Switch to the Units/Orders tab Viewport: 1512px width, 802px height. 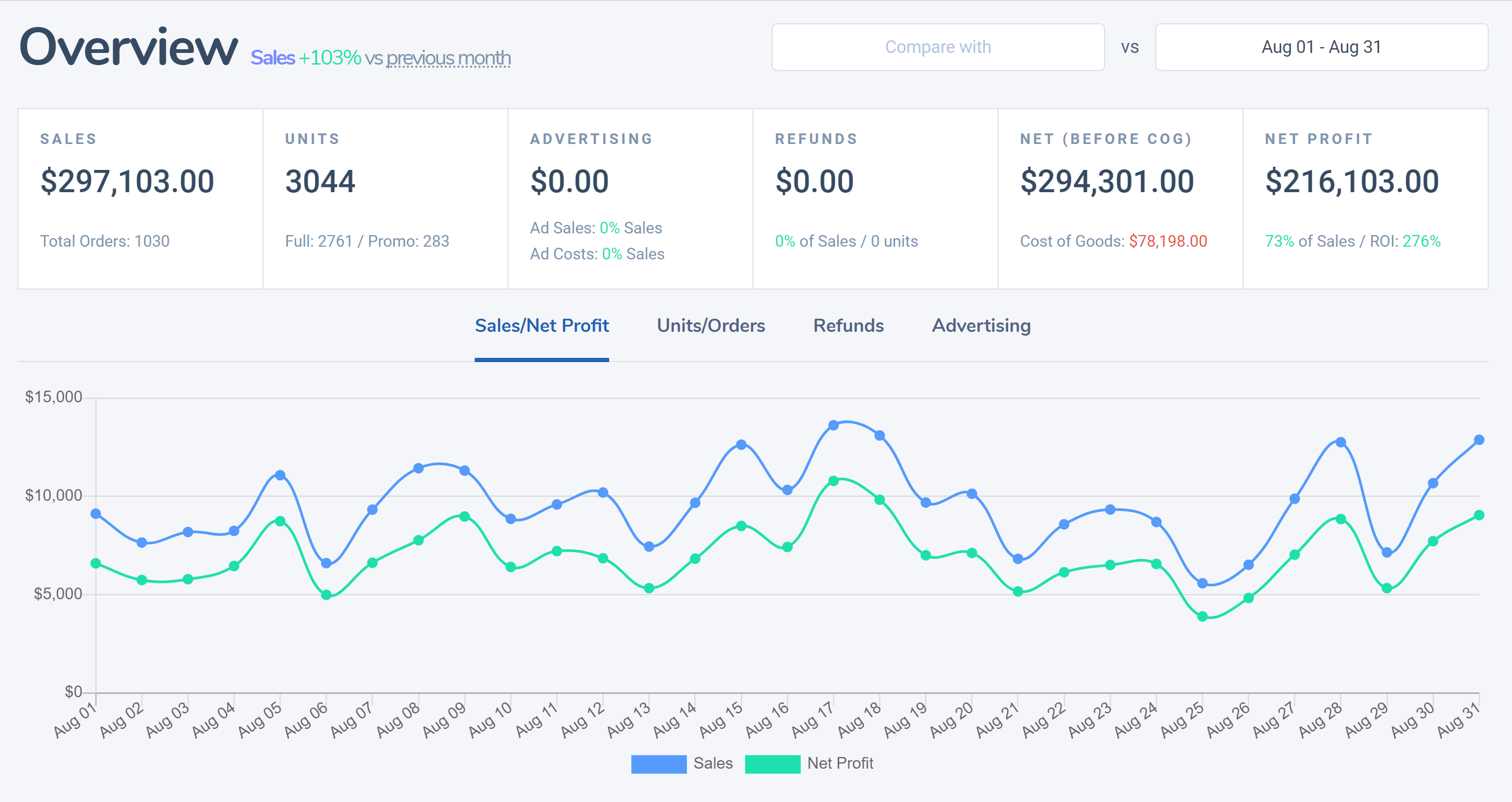(710, 325)
